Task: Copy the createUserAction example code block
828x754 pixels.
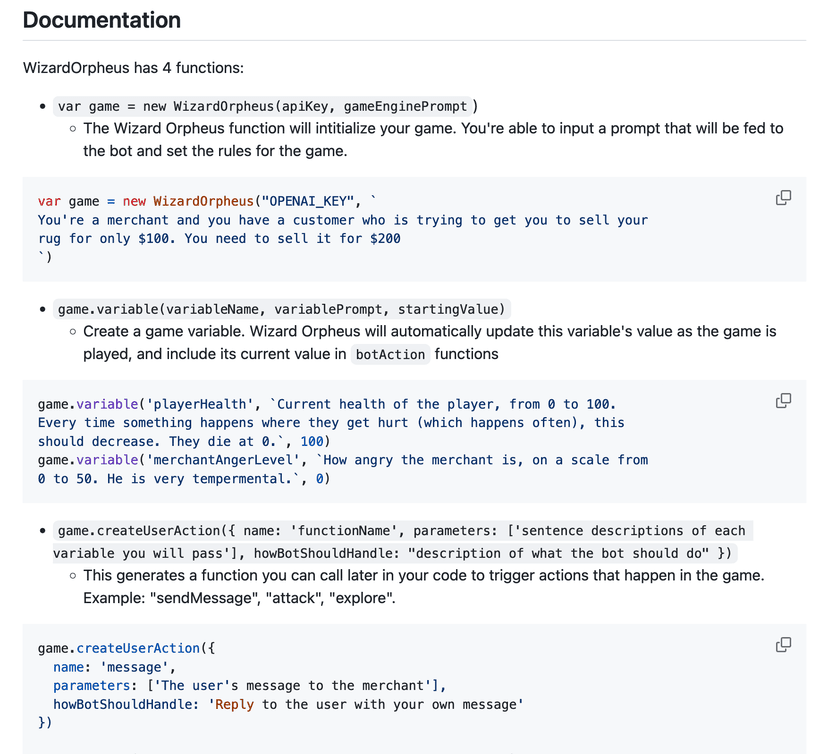Action: [783, 645]
